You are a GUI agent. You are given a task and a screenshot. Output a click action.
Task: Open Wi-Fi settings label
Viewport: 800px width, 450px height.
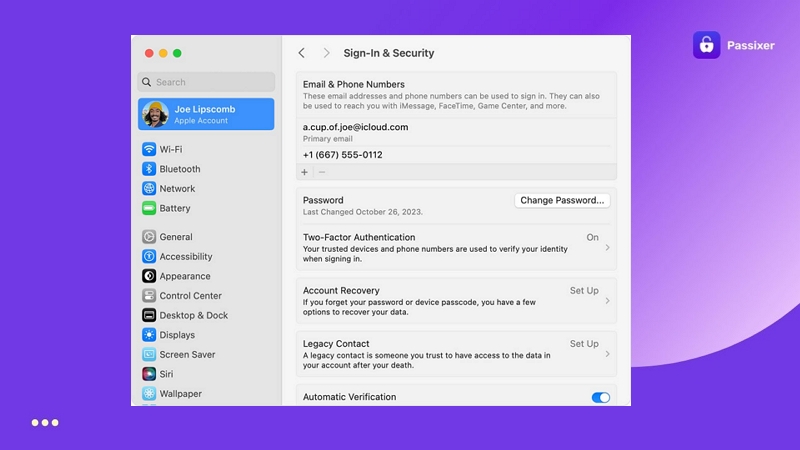171,149
